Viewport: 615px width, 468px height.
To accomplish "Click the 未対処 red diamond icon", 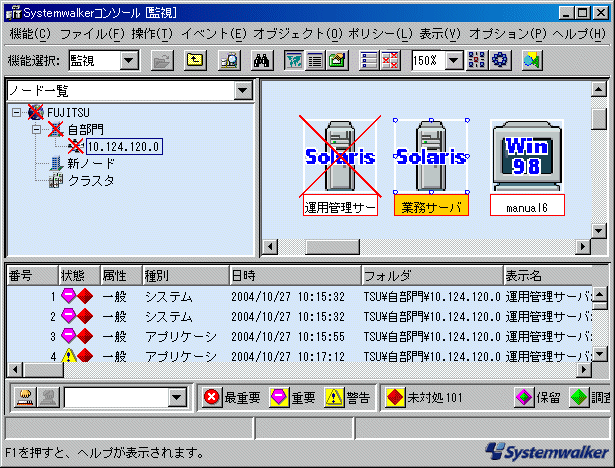I will click(395, 397).
